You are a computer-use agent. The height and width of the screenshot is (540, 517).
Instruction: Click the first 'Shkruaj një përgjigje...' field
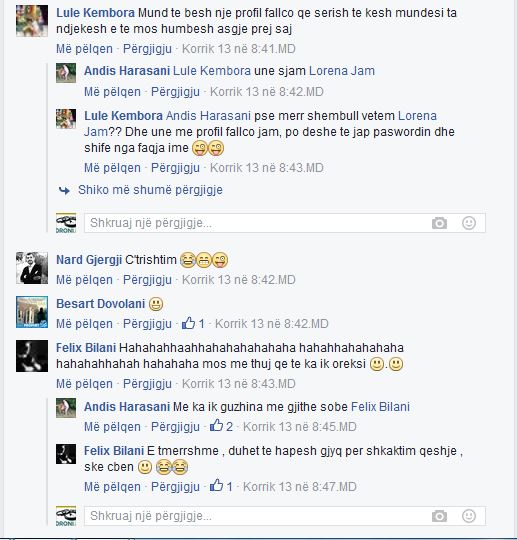285,223
